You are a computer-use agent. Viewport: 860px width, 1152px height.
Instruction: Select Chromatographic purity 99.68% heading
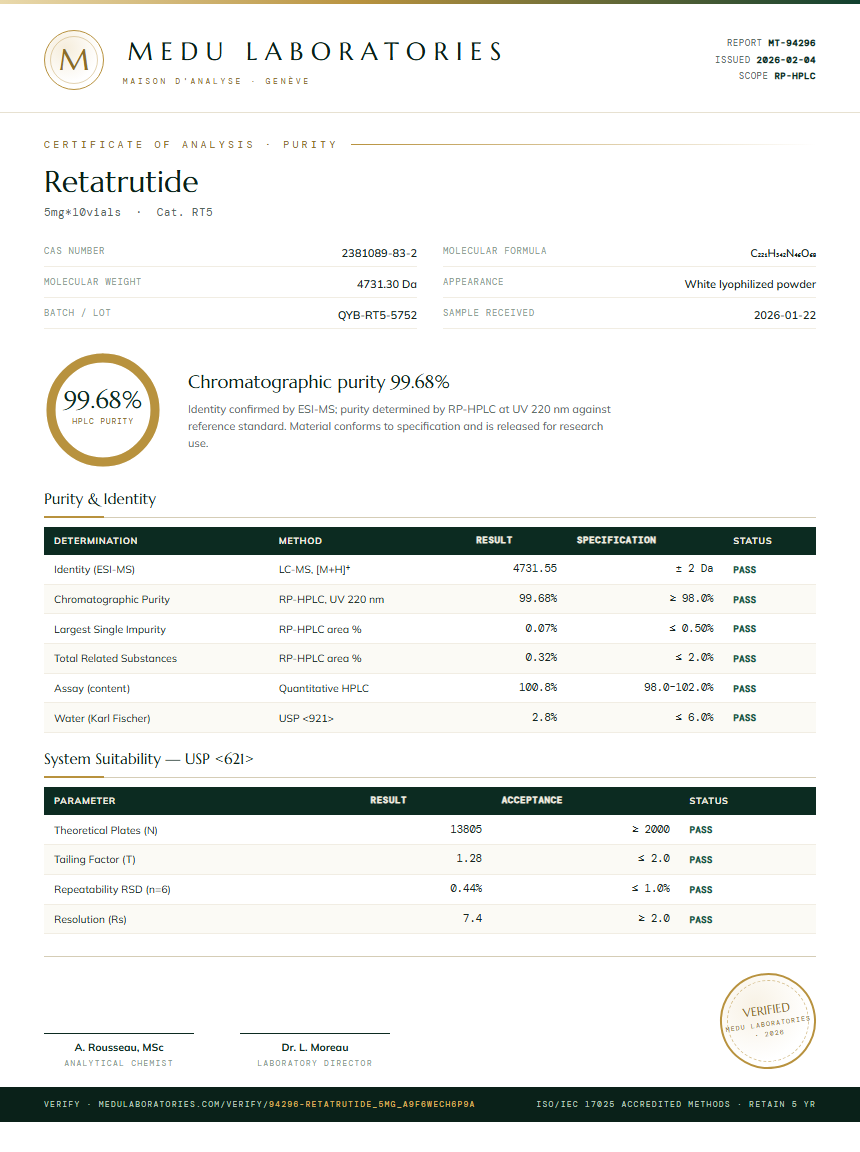(319, 382)
